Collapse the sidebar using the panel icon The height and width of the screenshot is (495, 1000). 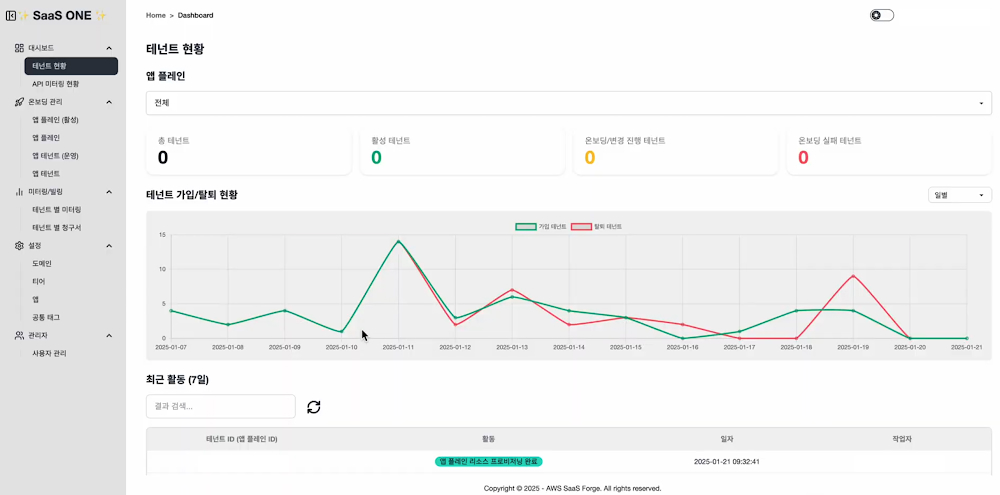click(11, 15)
